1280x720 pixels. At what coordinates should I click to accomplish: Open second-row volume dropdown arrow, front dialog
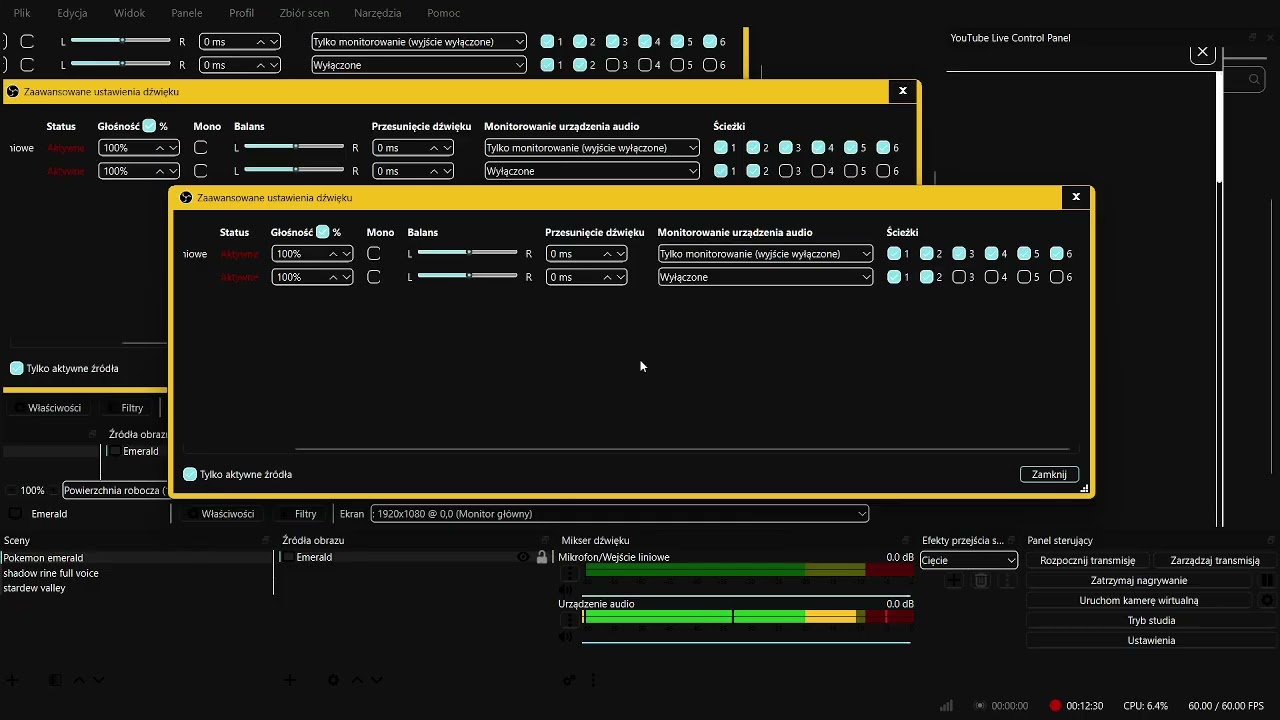[x=346, y=277]
